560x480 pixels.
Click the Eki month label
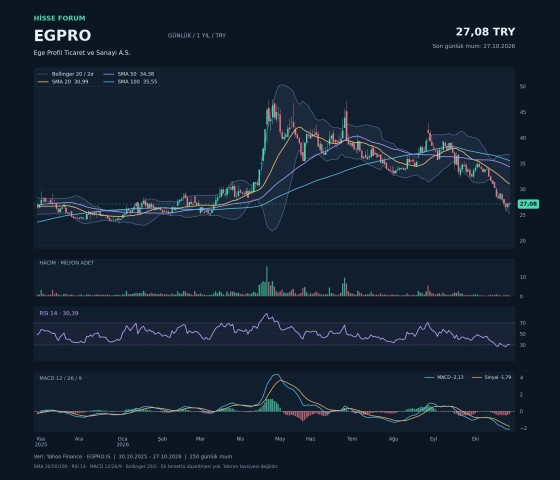coord(475,439)
